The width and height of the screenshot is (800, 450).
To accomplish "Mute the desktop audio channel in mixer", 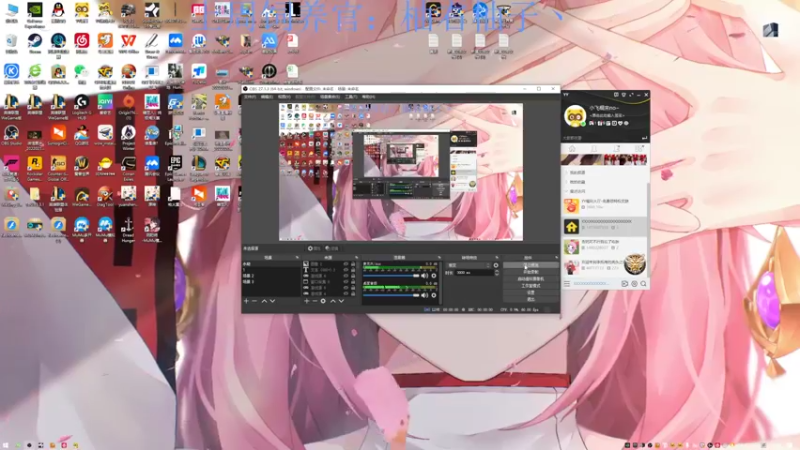I will [x=424, y=295].
